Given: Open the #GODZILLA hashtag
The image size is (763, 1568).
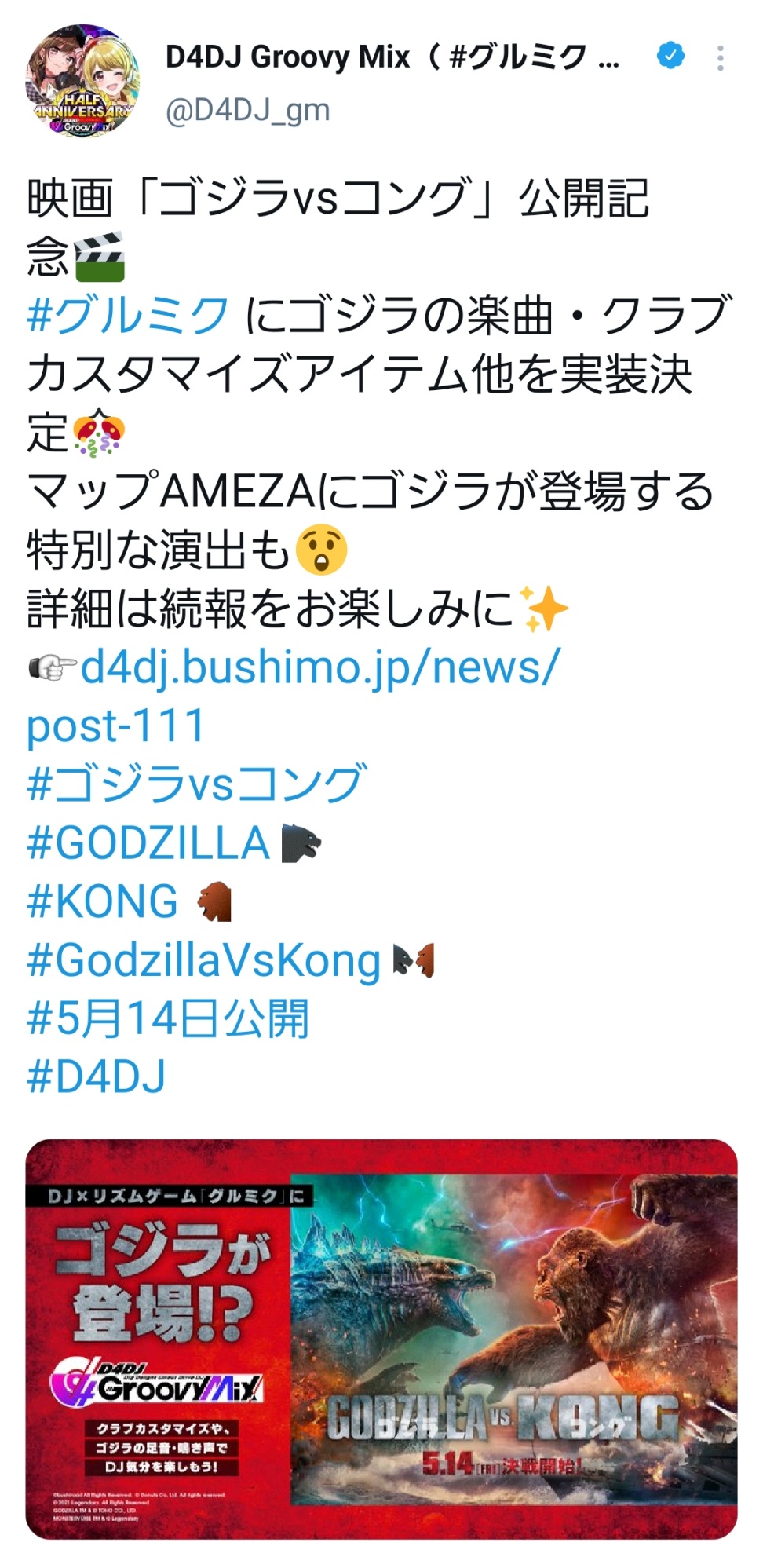Looking at the screenshot, I should point(149,842).
